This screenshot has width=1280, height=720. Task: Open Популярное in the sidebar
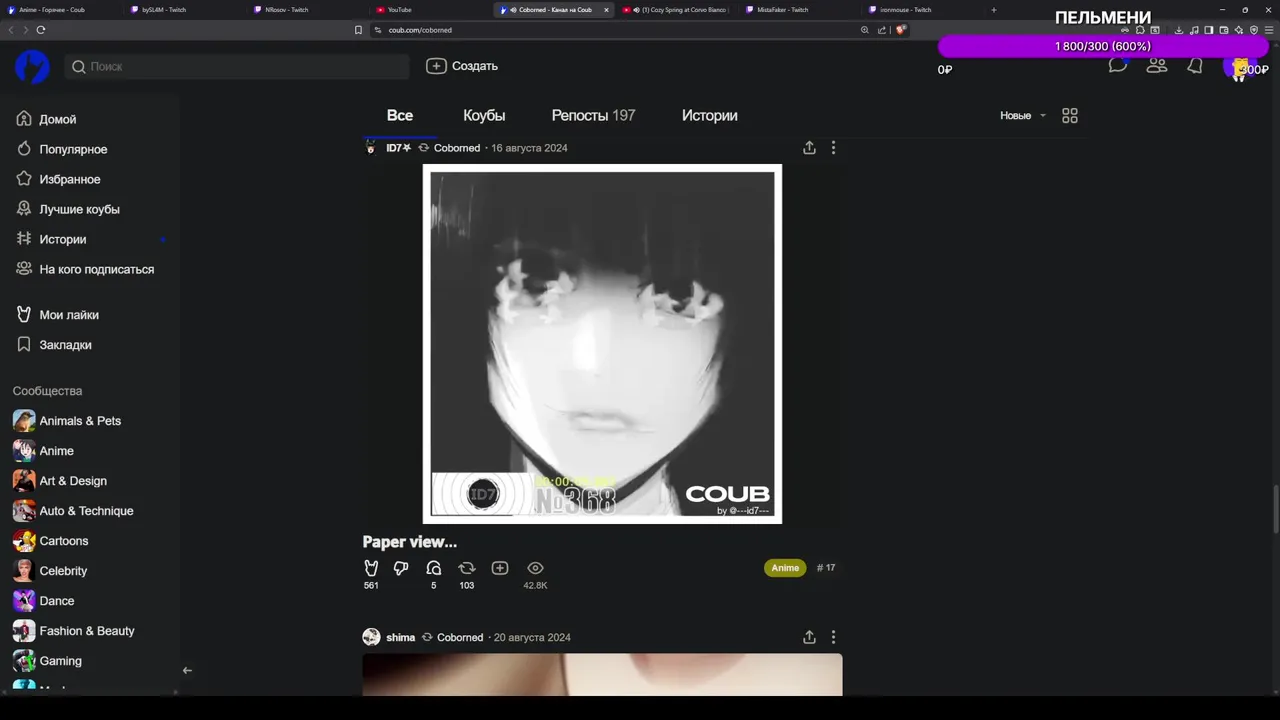pos(62,149)
